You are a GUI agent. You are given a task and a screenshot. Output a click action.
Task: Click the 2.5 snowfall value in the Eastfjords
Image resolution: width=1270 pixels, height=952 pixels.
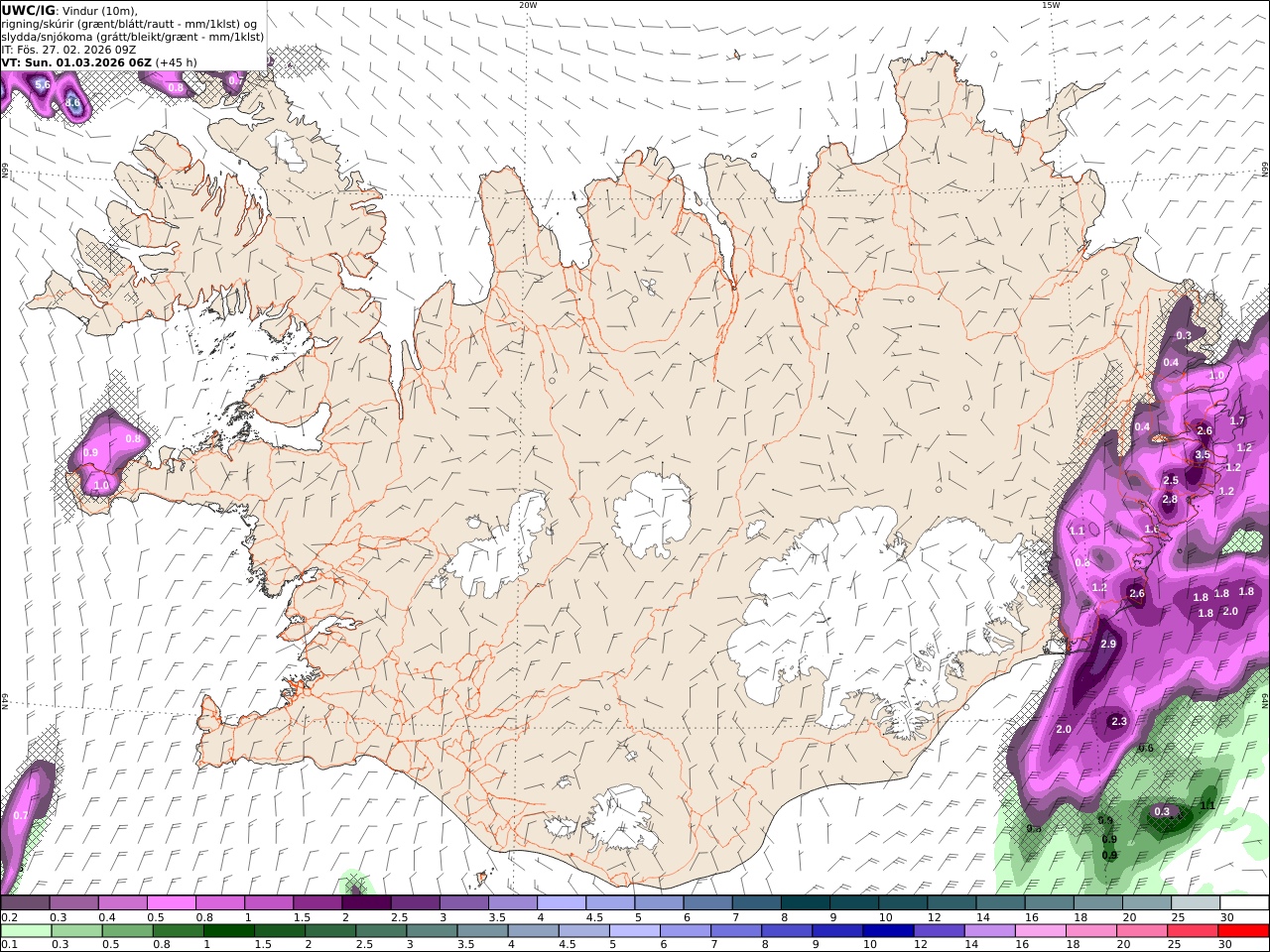tap(1171, 481)
